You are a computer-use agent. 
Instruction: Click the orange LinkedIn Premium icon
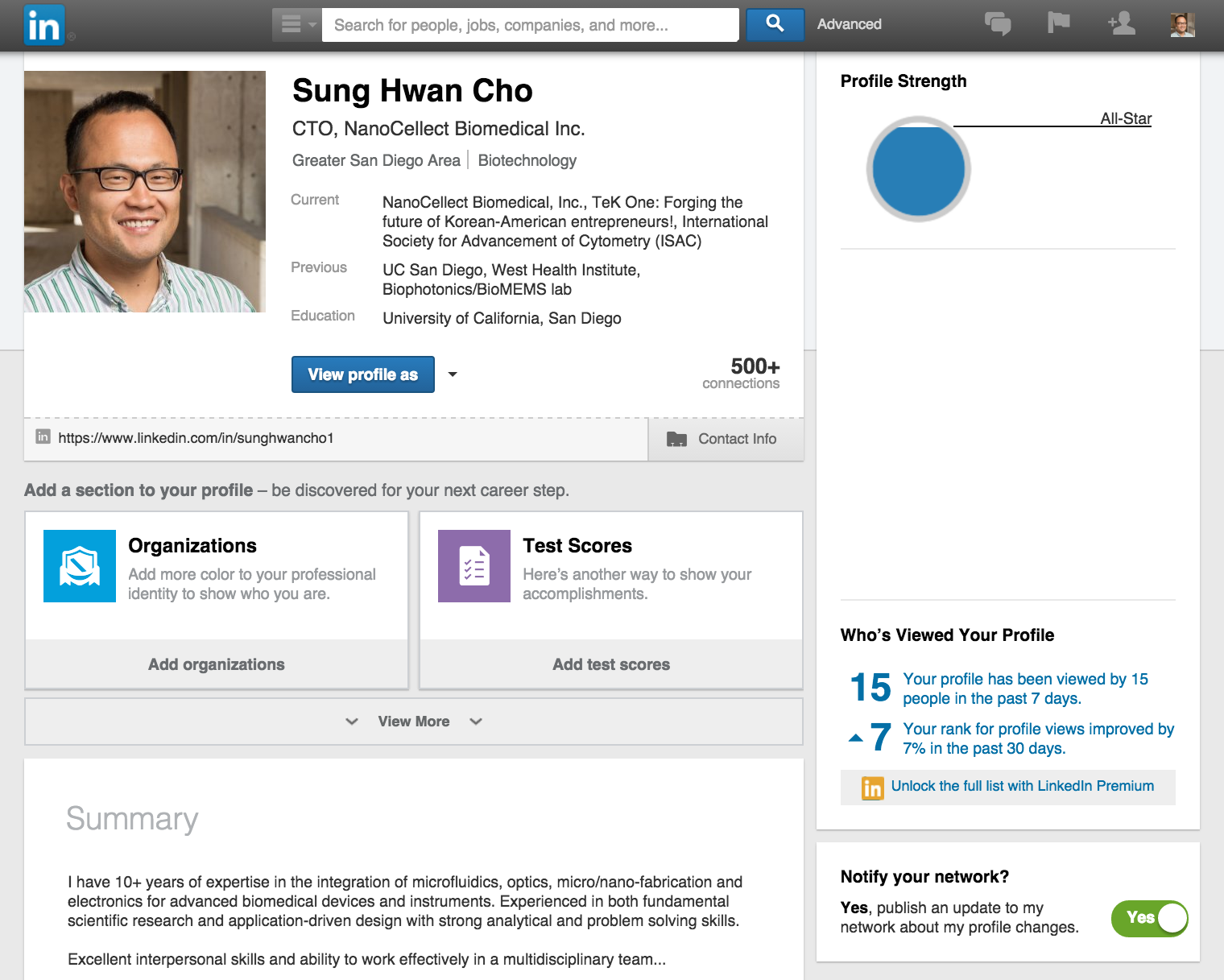[x=872, y=788]
